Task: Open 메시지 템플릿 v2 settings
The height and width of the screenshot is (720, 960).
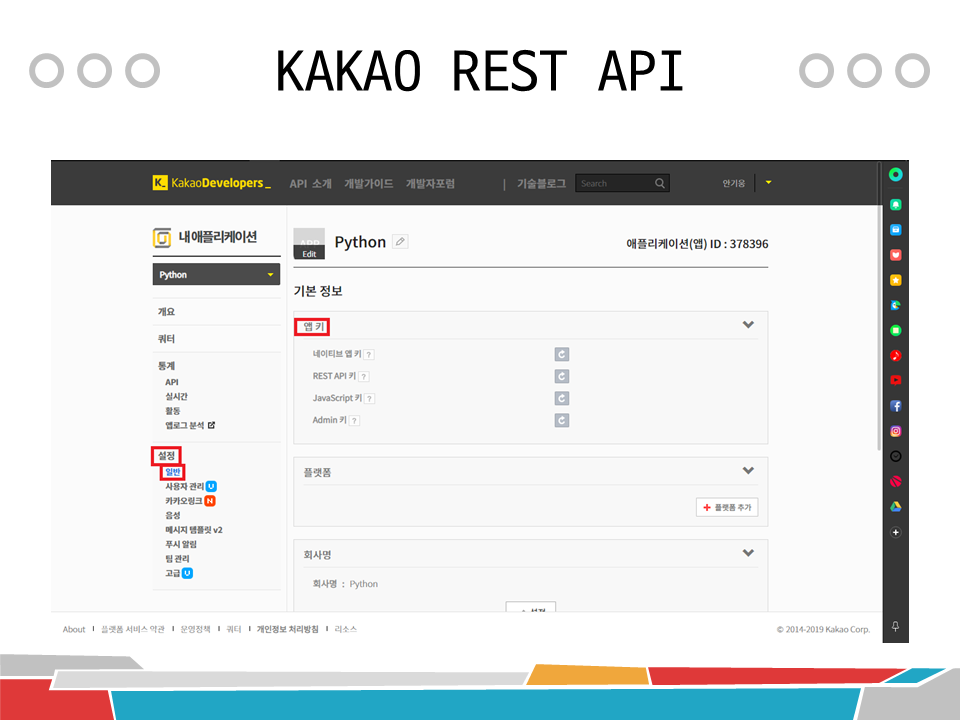Action: click(x=193, y=530)
